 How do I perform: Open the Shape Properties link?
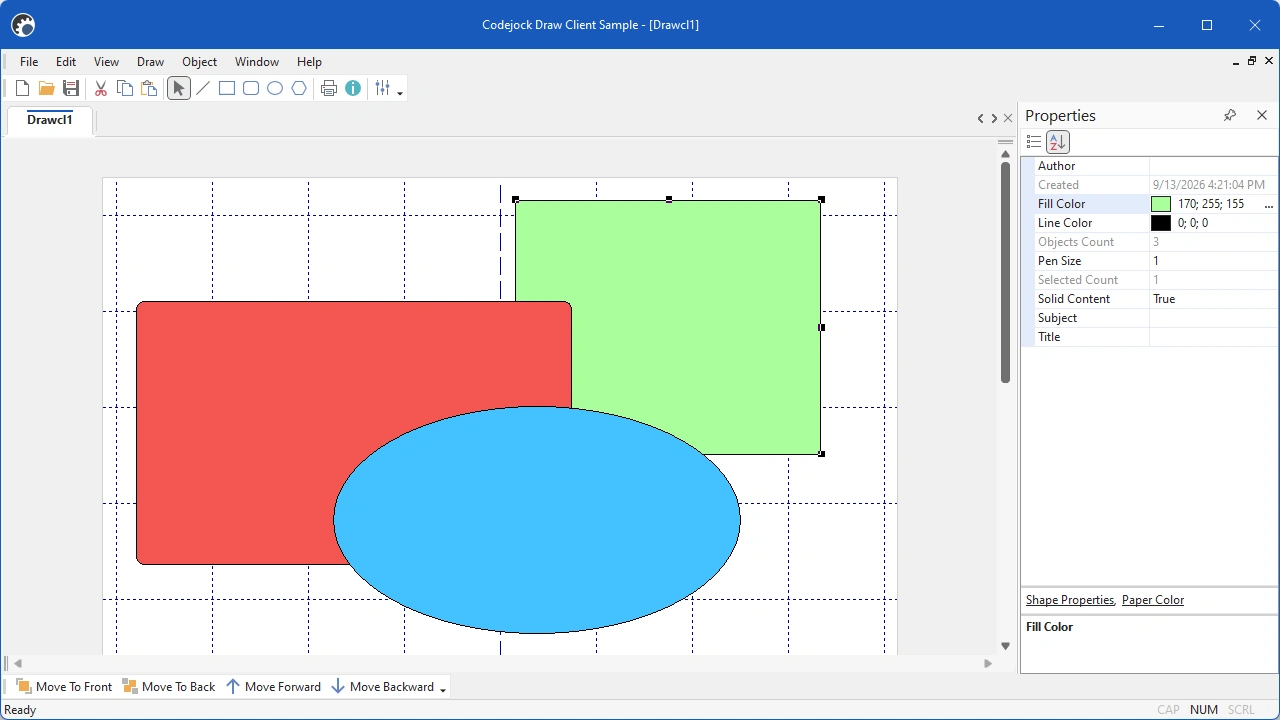[1070, 600]
